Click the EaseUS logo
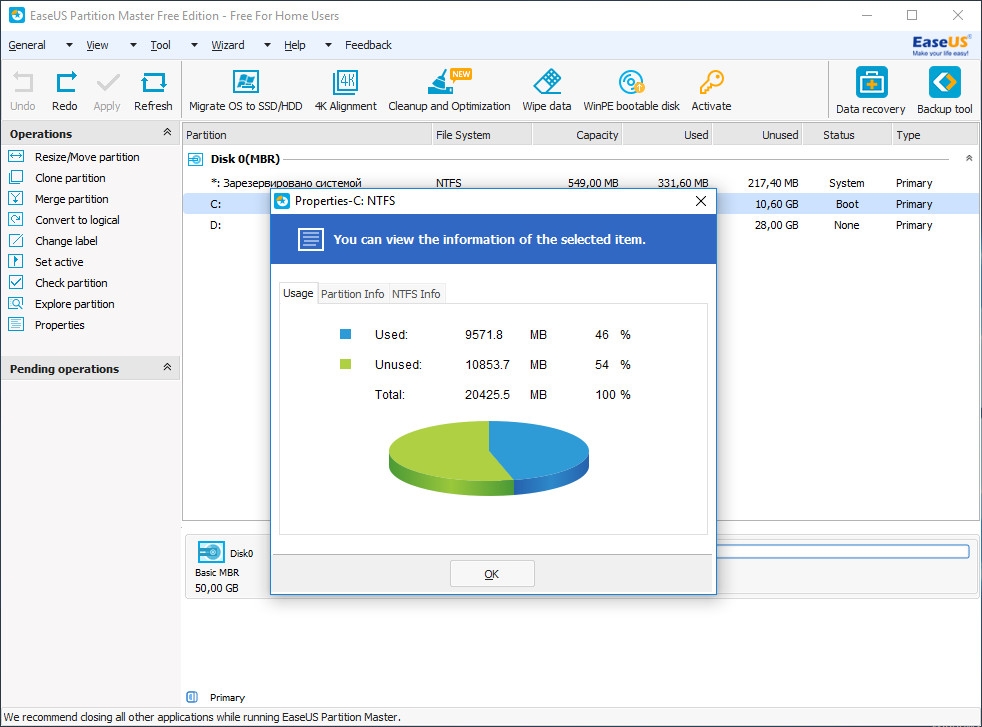 941,45
